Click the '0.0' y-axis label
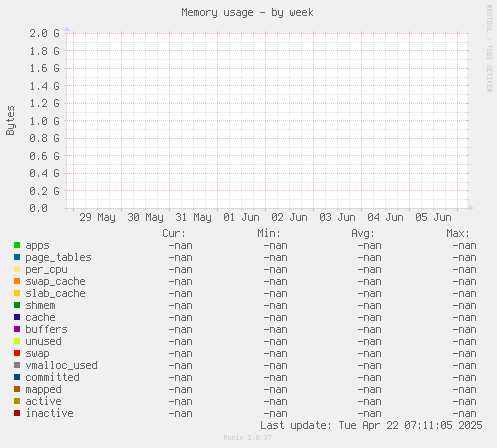497x448 pixels. point(38,208)
